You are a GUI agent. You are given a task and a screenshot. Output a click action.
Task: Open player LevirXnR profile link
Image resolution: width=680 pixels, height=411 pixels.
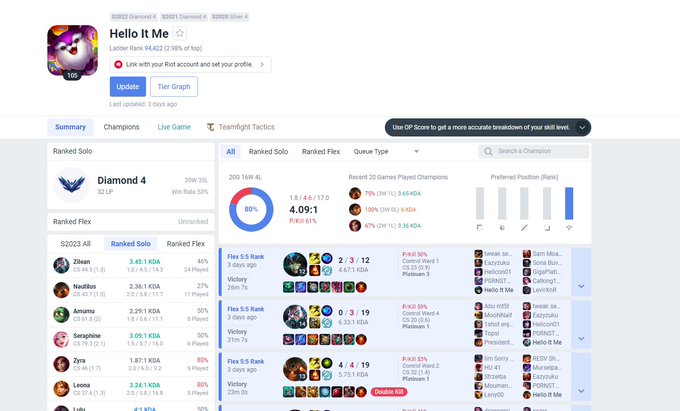click(545, 290)
